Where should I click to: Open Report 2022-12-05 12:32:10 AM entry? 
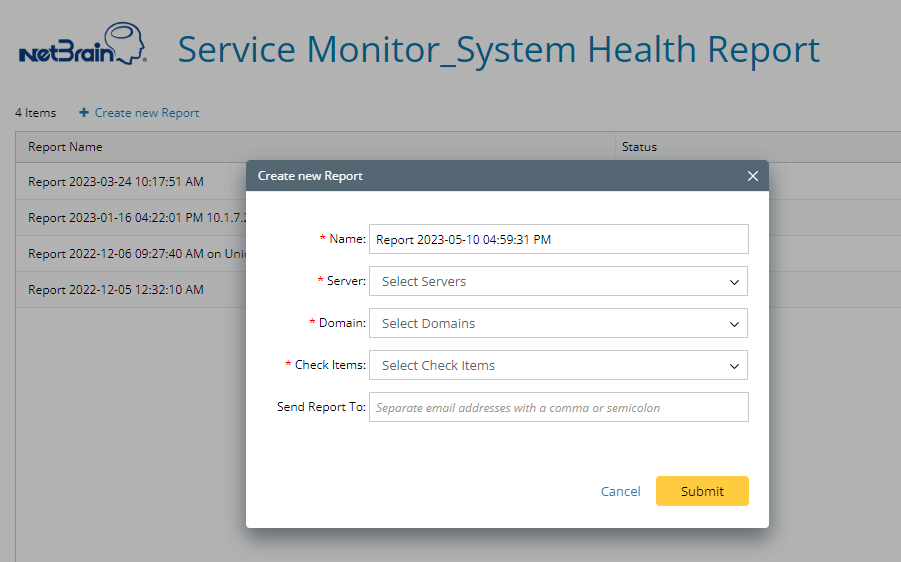click(x=116, y=290)
